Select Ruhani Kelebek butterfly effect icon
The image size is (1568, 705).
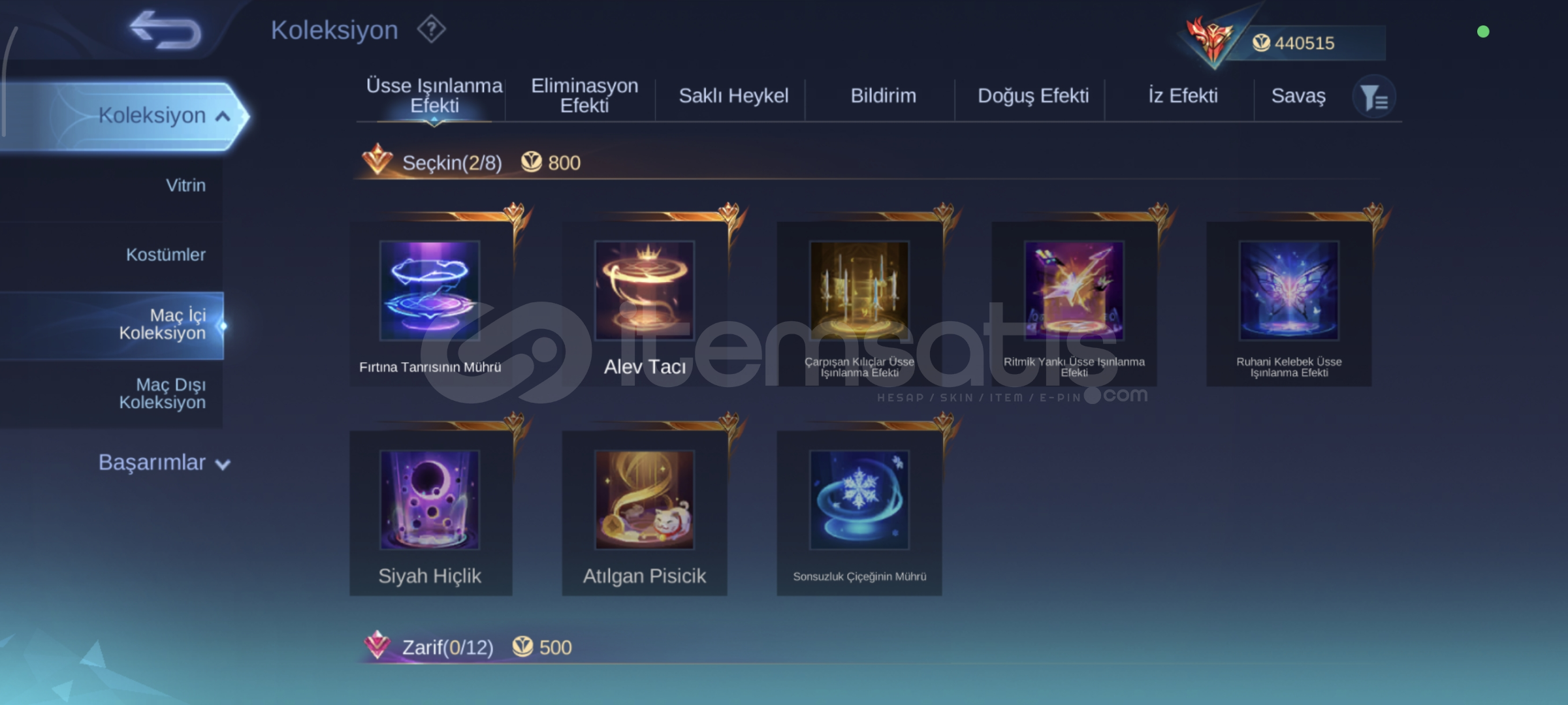click(1289, 290)
